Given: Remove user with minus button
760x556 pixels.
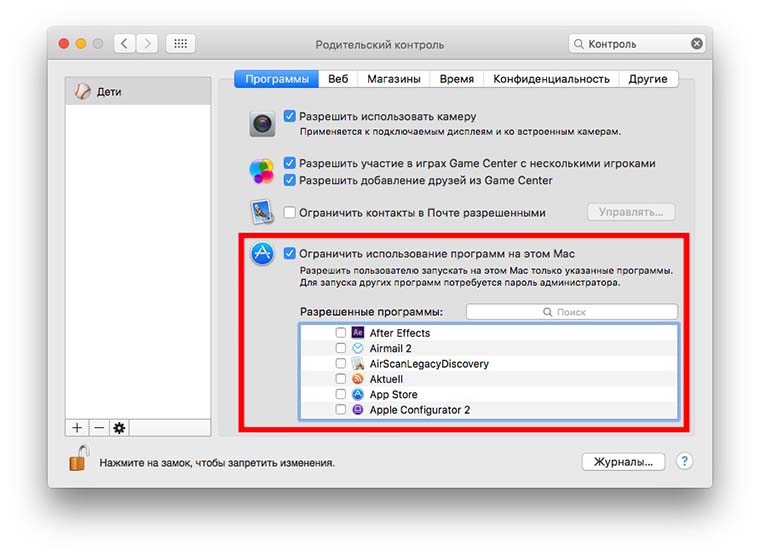Looking at the screenshot, I should click(99, 428).
